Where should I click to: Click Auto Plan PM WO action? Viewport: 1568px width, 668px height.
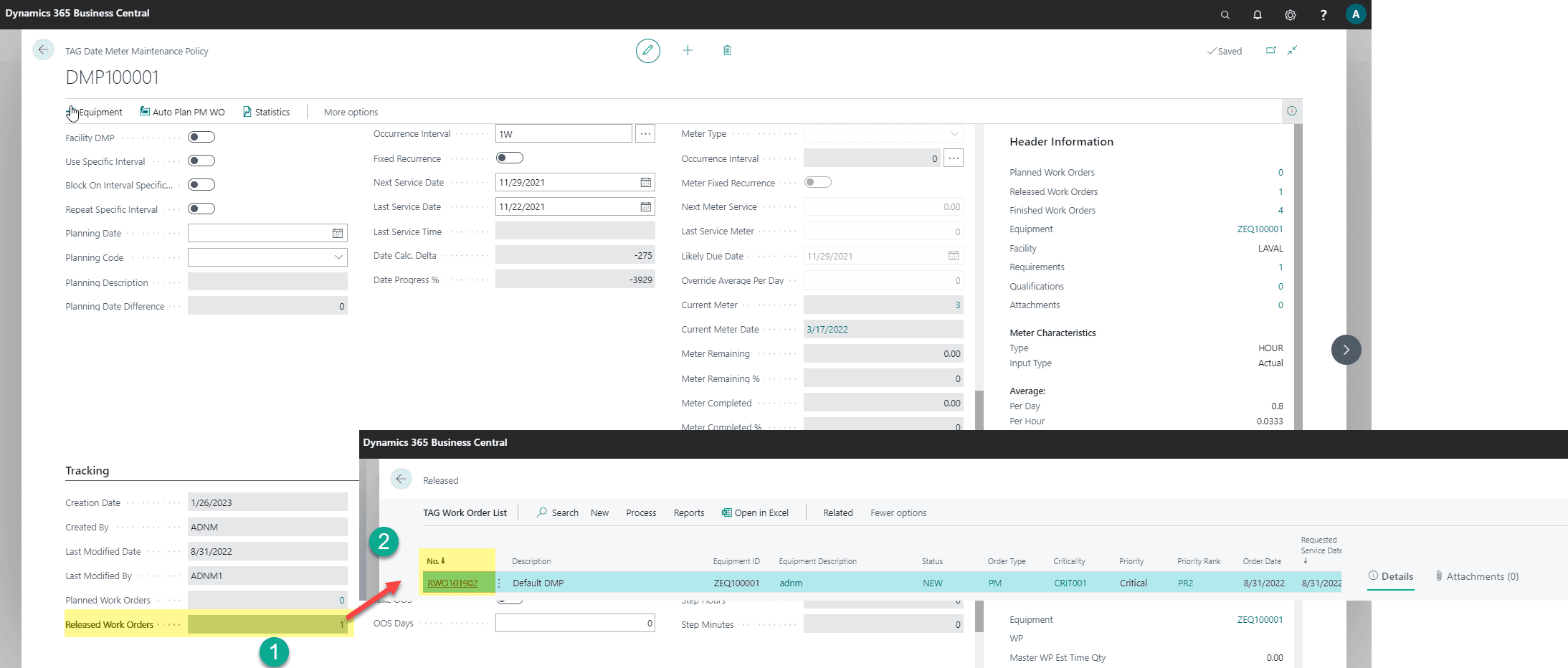tap(182, 112)
